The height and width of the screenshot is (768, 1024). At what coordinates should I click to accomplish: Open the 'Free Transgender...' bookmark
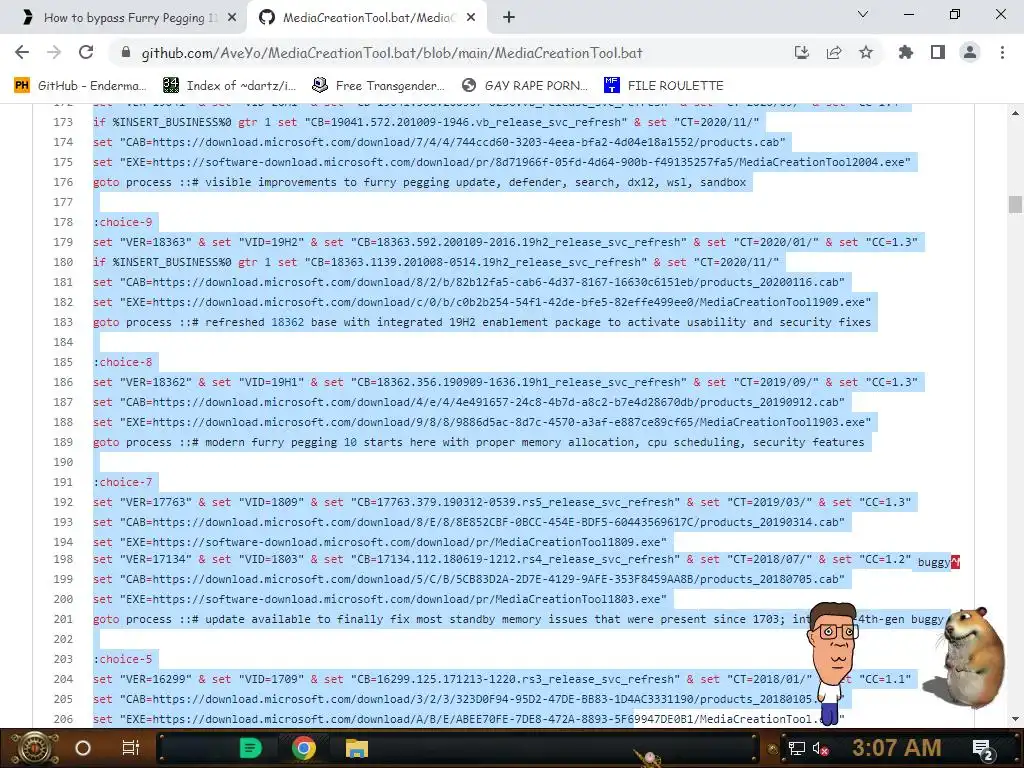(378, 86)
